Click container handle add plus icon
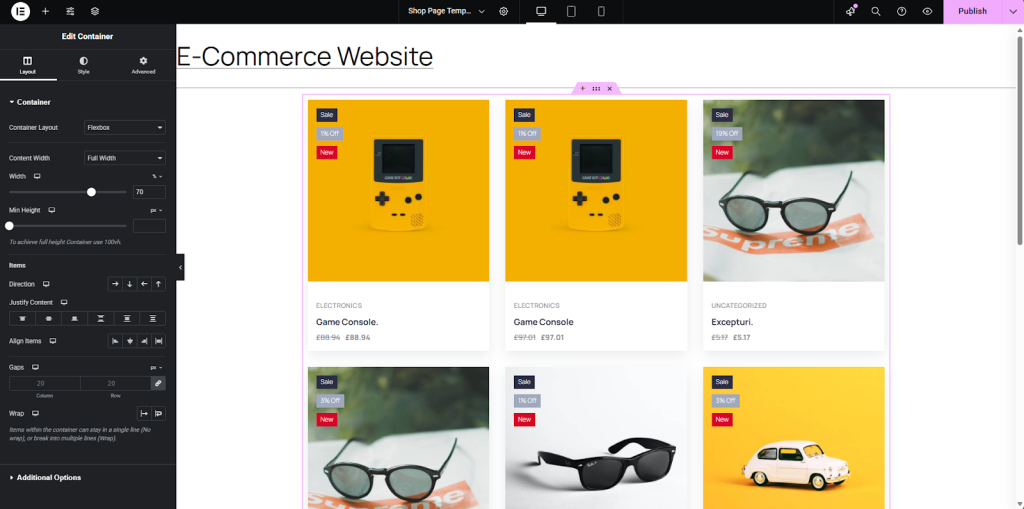Image resolution: width=1024 pixels, height=509 pixels. pyautogui.click(x=583, y=88)
